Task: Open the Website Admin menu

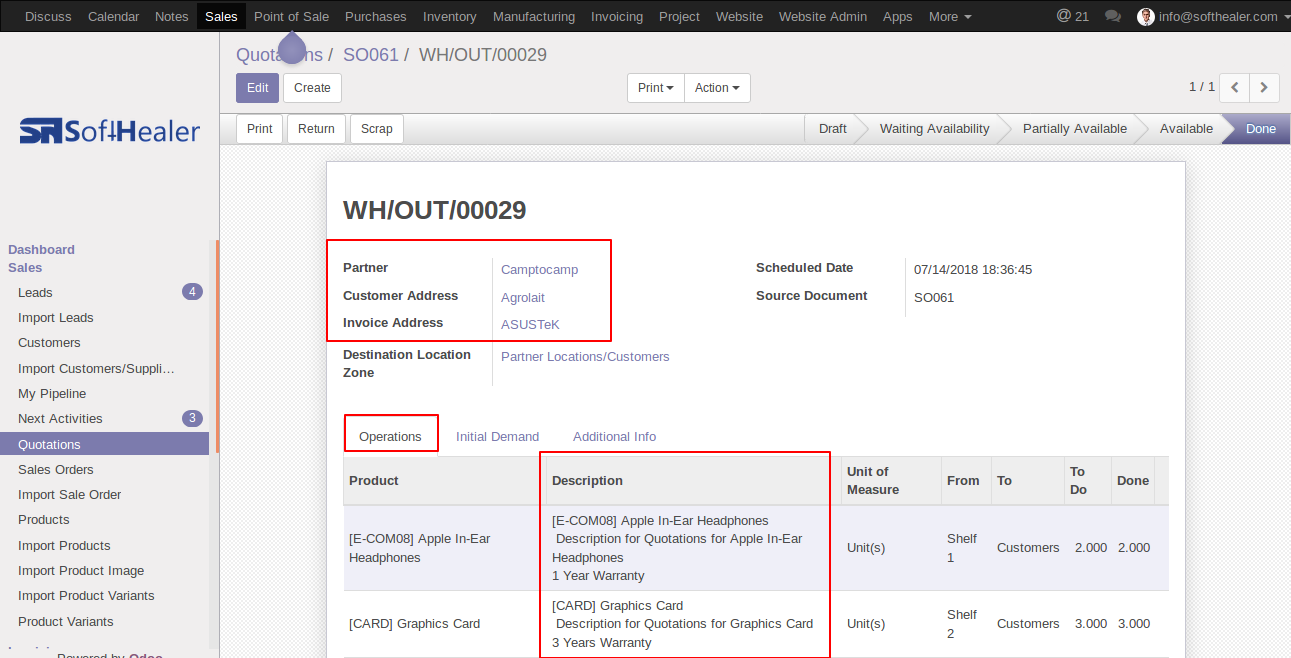Action: [x=823, y=16]
